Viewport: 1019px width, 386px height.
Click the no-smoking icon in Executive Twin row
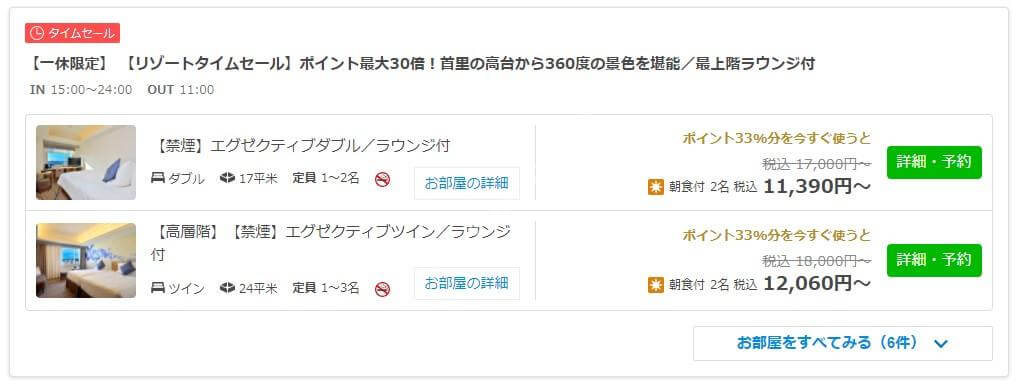pos(383,289)
